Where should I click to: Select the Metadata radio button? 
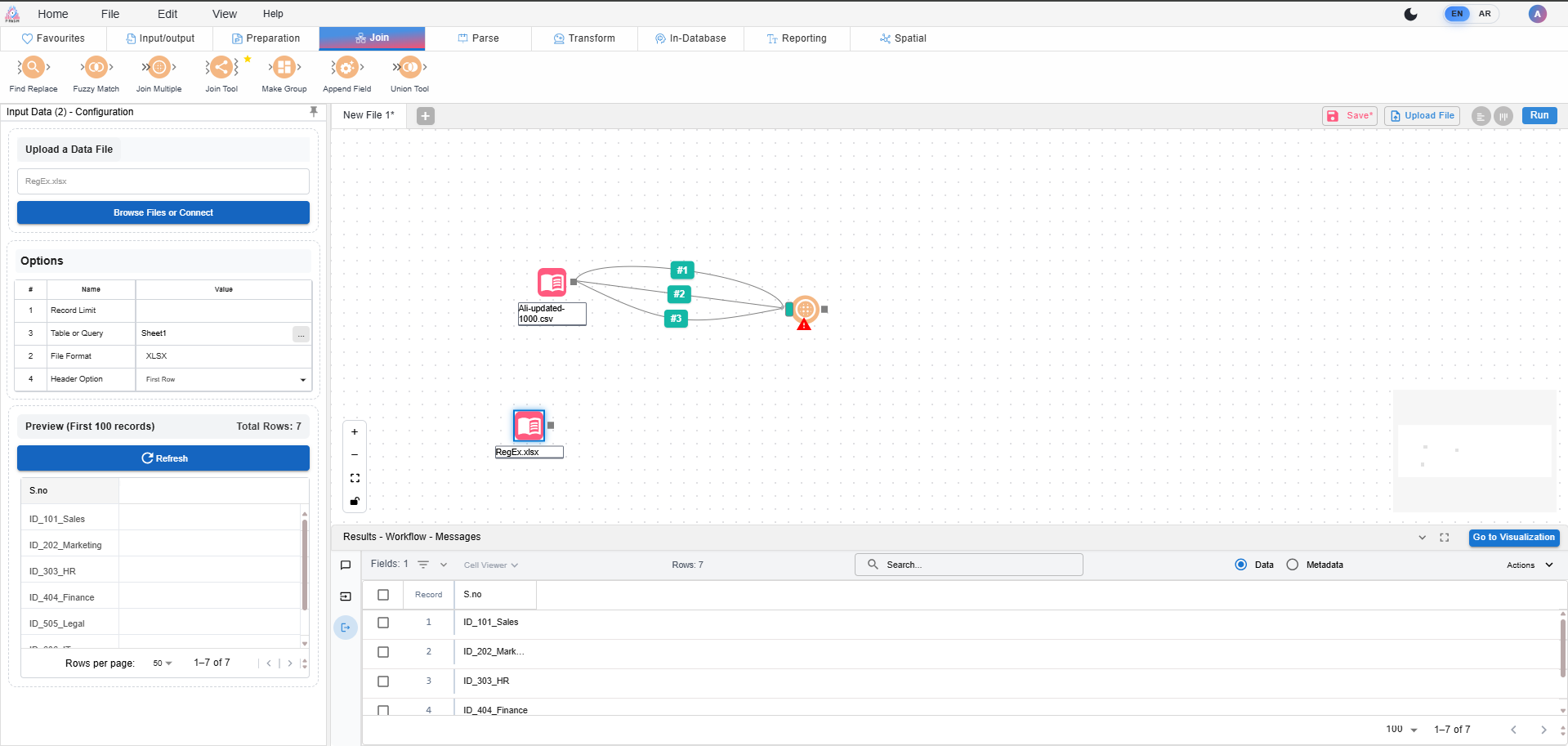[1292, 565]
